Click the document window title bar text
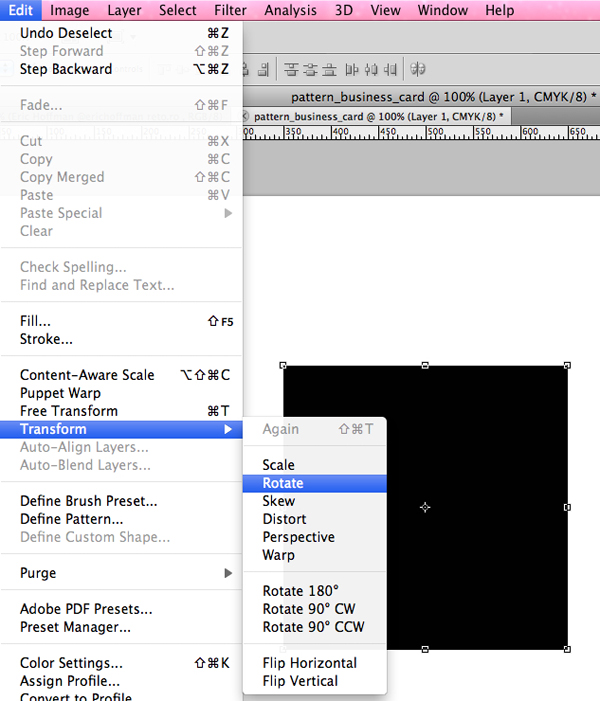 (444, 97)
